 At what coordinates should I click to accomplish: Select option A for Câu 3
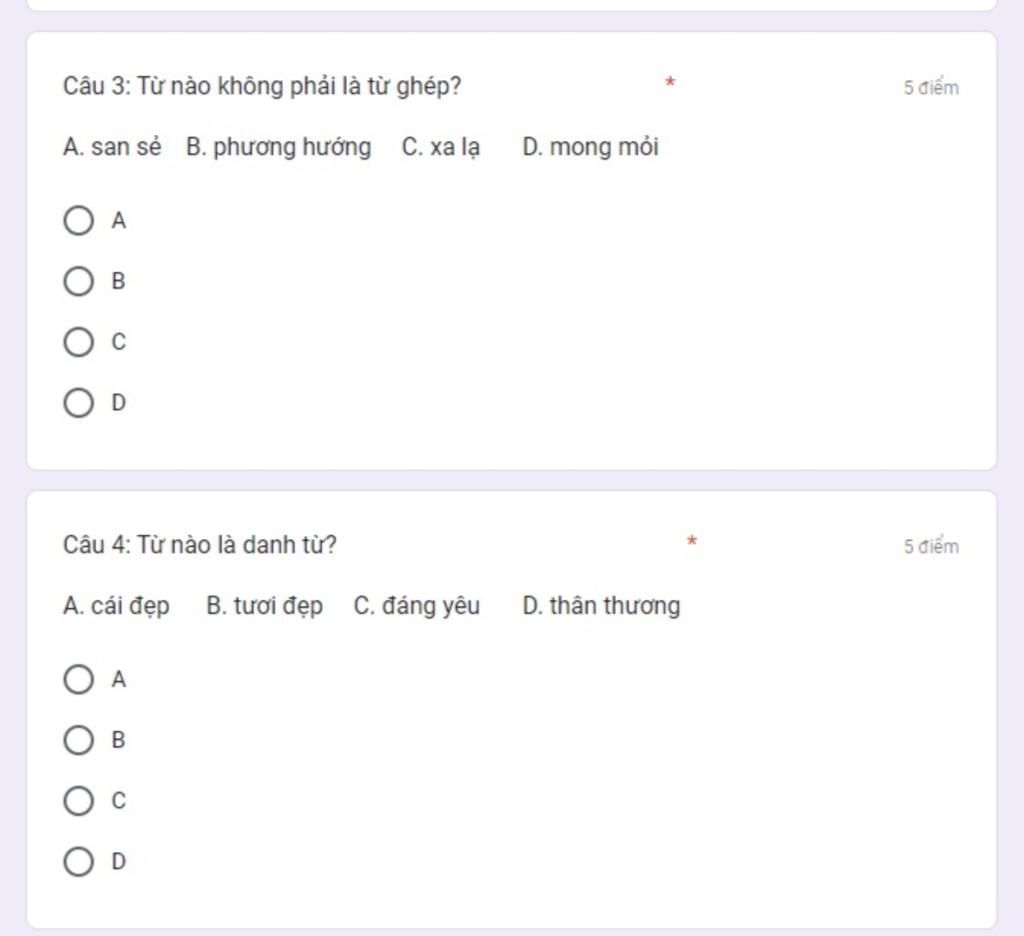click(x=78, y=220)
